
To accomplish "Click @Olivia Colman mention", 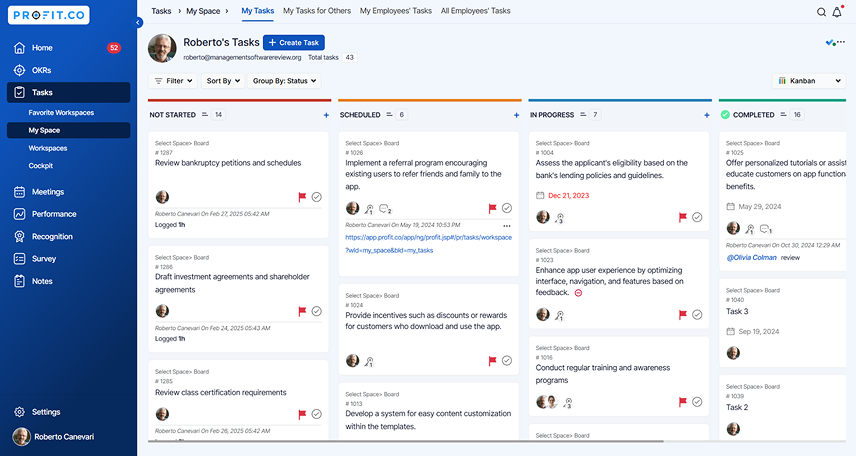I will pyautogui.click(x=751, y=257).
